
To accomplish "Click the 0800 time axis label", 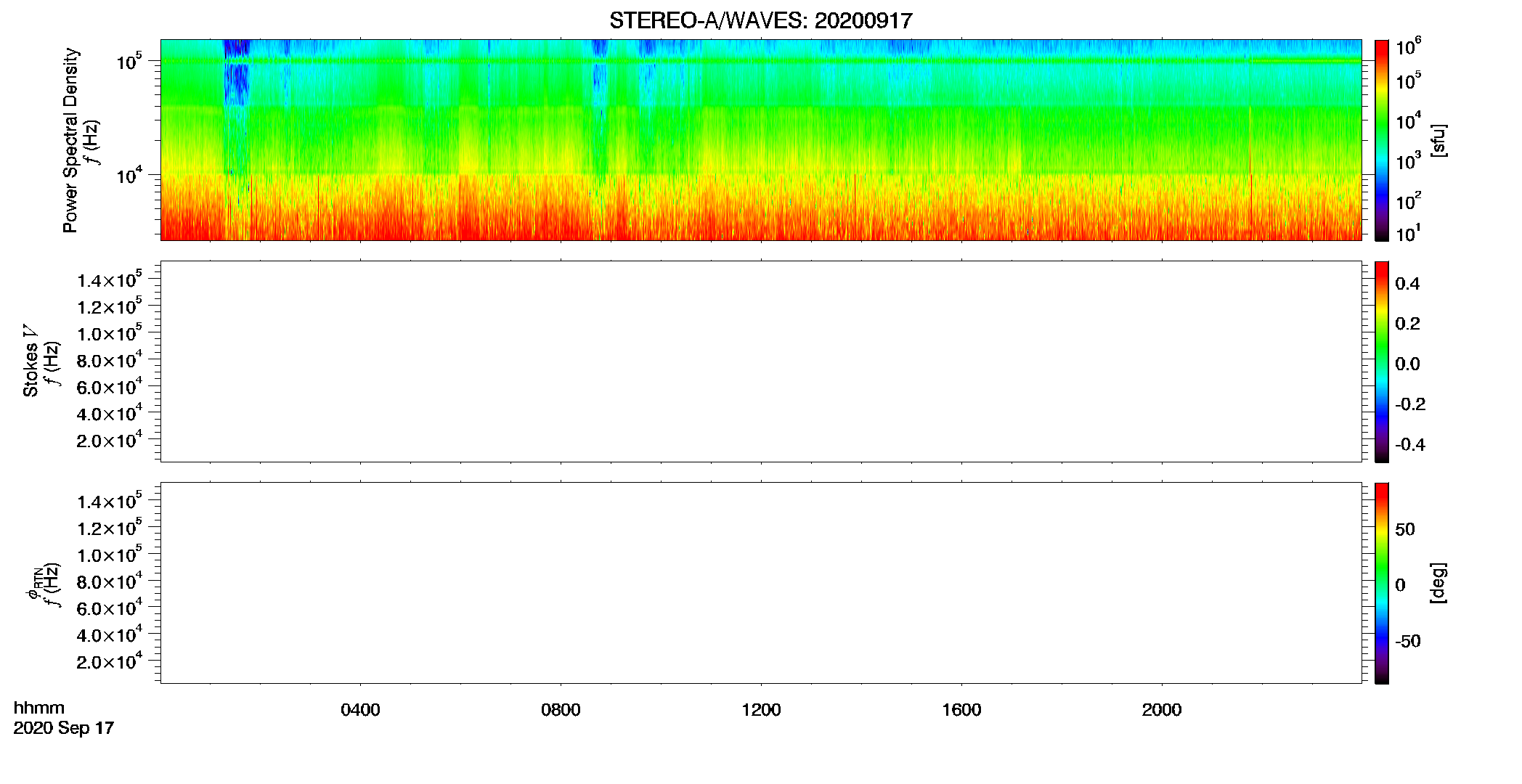I will (561, 710).
